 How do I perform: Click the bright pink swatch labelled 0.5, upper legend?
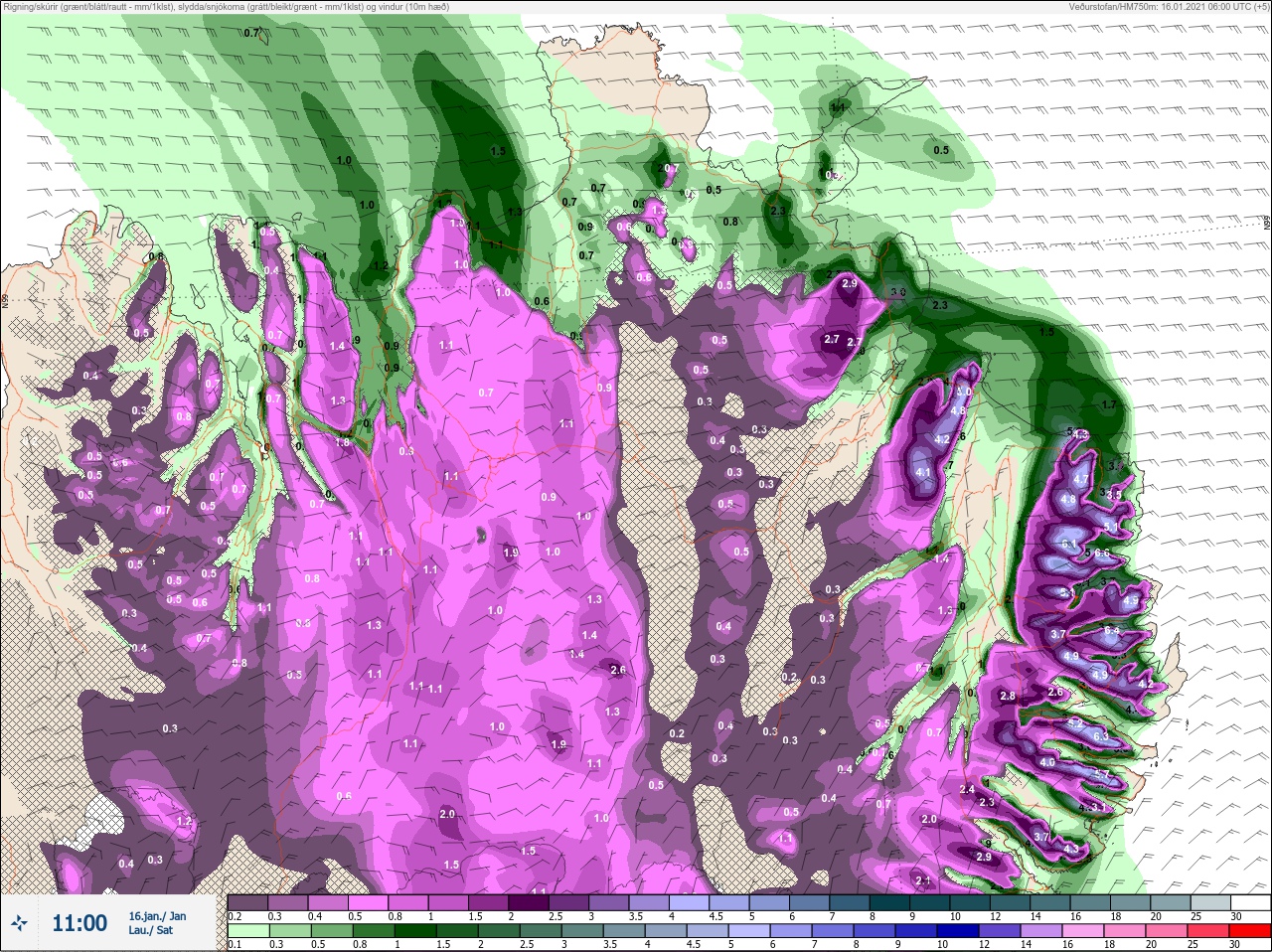[x=369, y=902]
